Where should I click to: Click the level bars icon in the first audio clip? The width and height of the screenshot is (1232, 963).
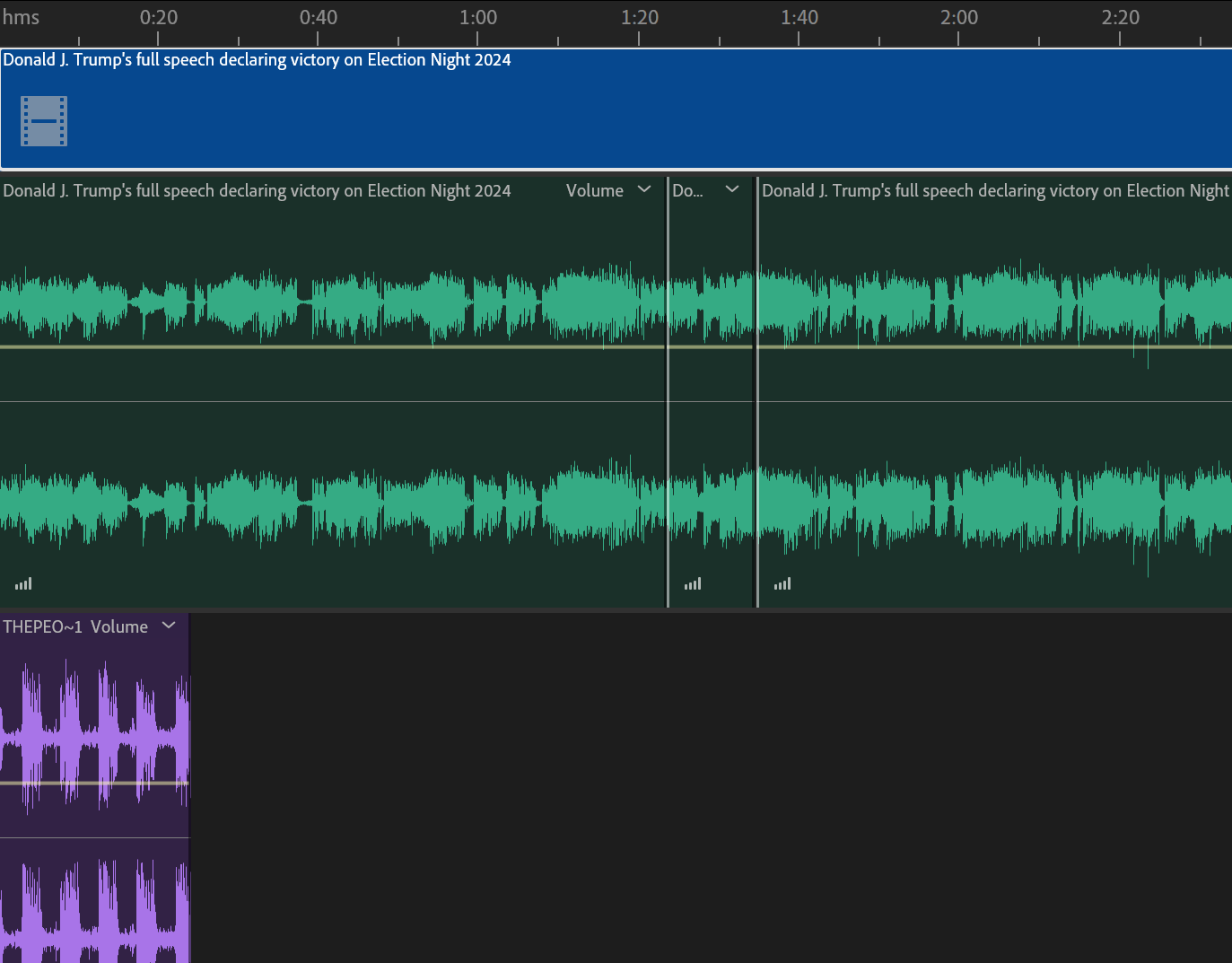pyautogui.click(x=23, y=583)
